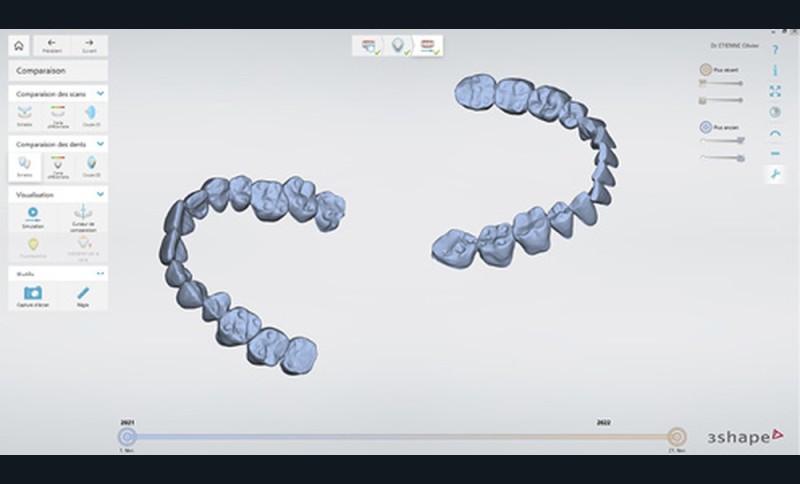Select the screenshot capture camera tool
800x484 pixels.
click(32, 294)
